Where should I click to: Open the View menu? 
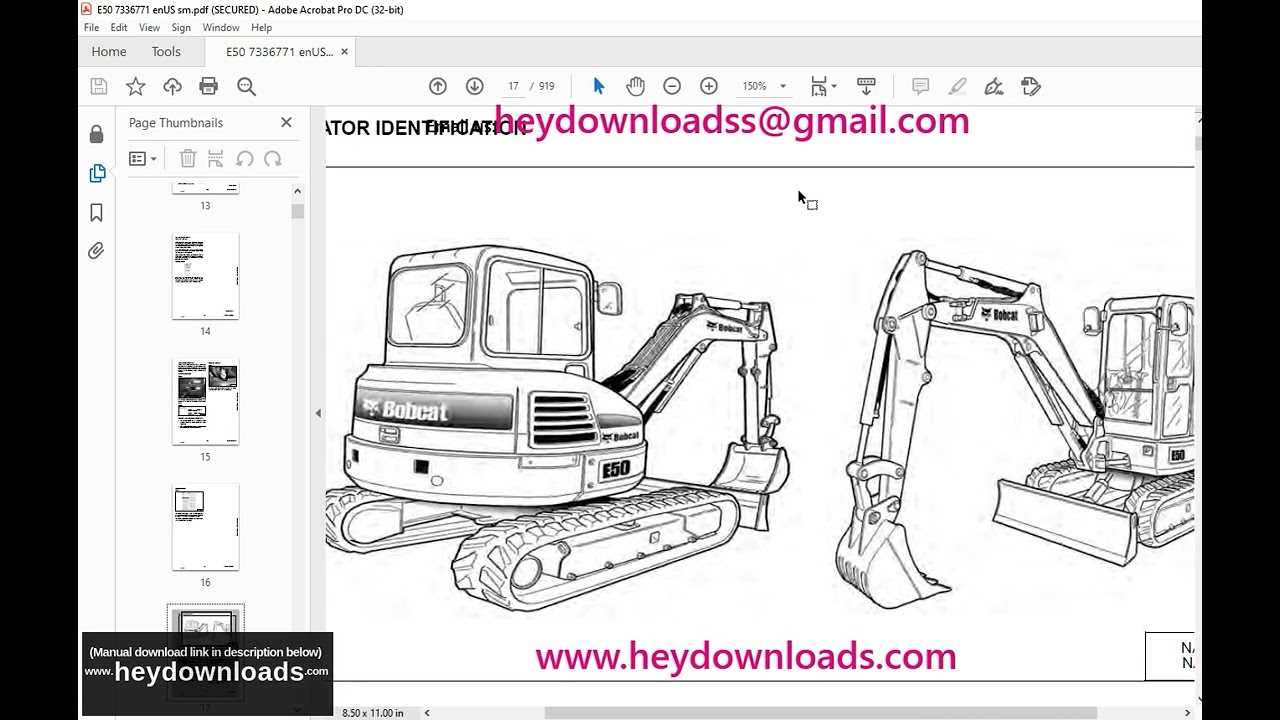[x=149, y=28]
